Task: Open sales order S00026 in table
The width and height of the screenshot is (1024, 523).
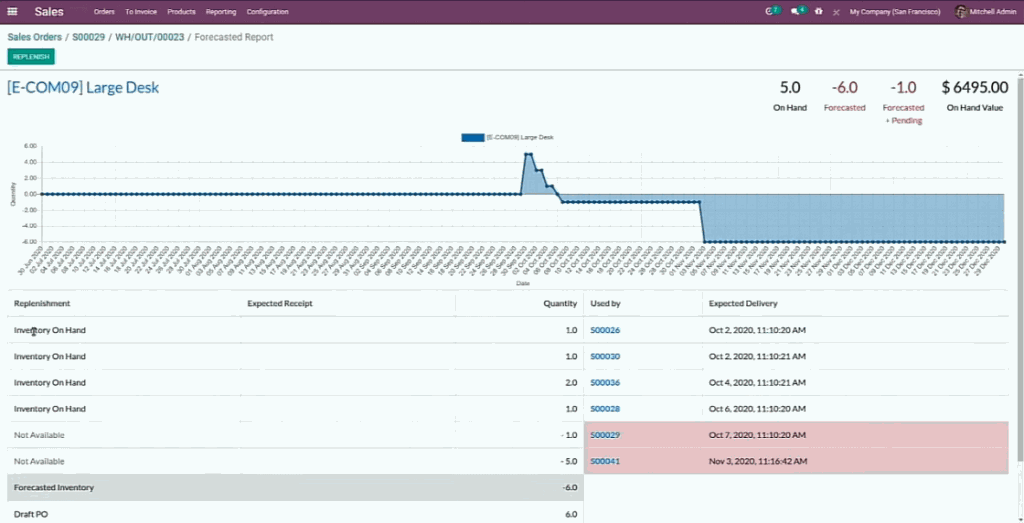Action: click(605, 330)
